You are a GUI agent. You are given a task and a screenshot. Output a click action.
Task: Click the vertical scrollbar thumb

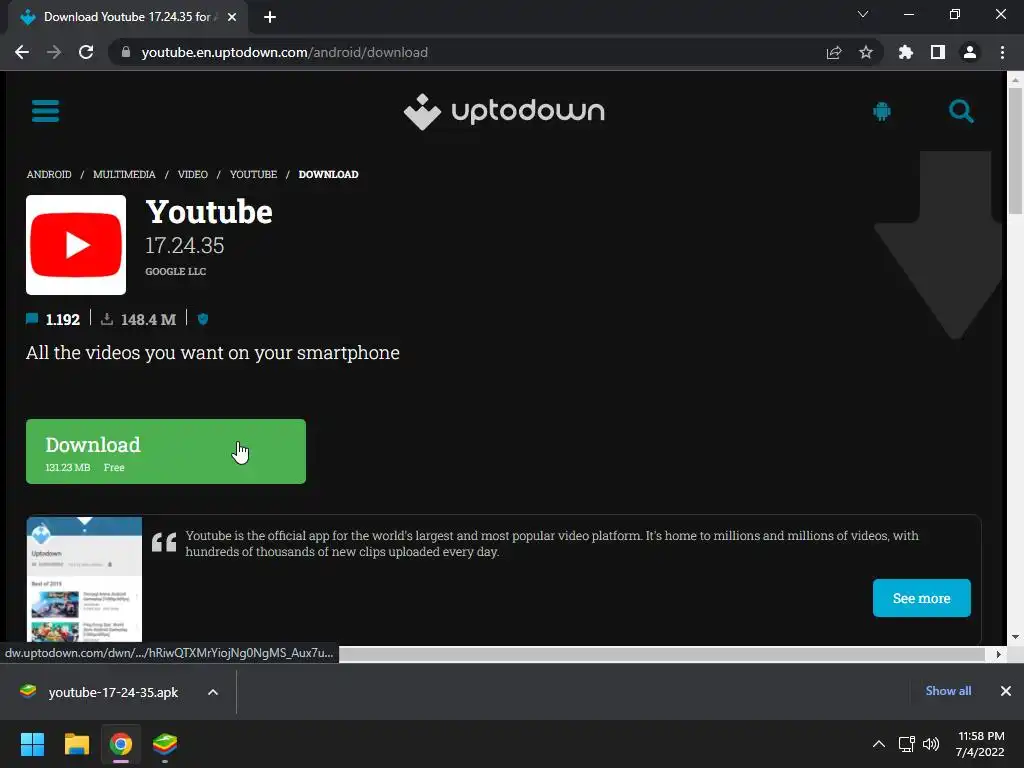[1015, 150]
